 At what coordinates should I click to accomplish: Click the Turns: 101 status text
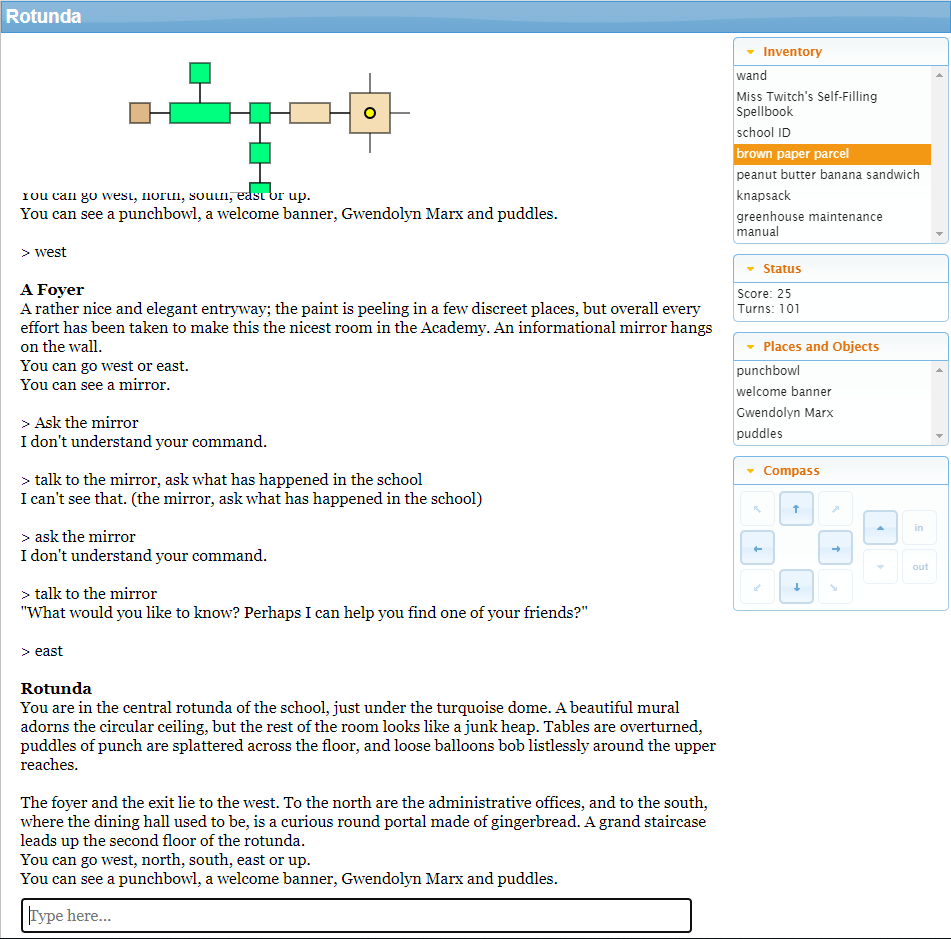(768, 309)
